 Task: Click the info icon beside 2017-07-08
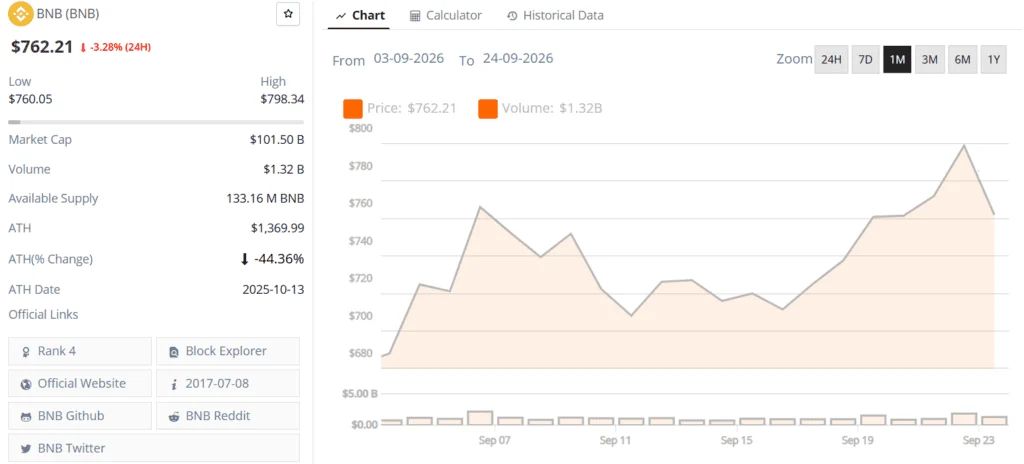[174, 384]
